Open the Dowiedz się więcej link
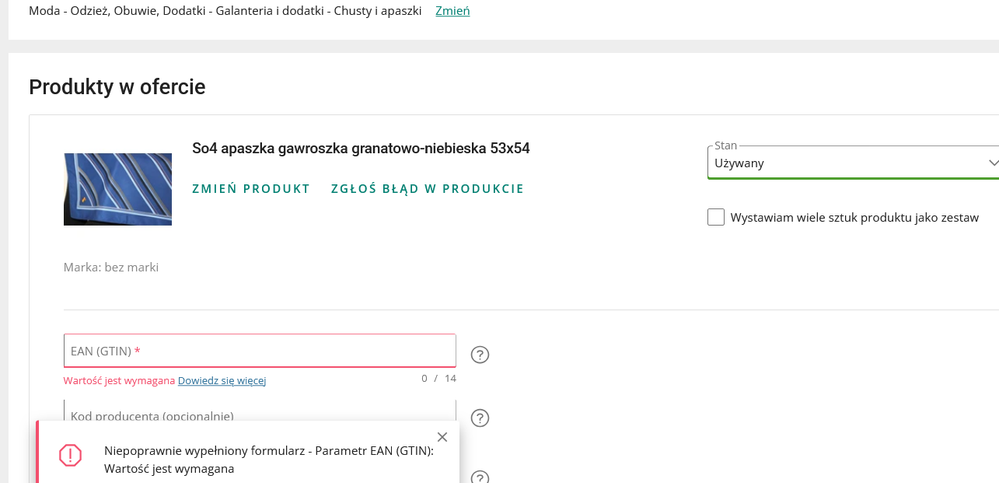The height and width of the screenshot is (483, 999). pos(222,381)
